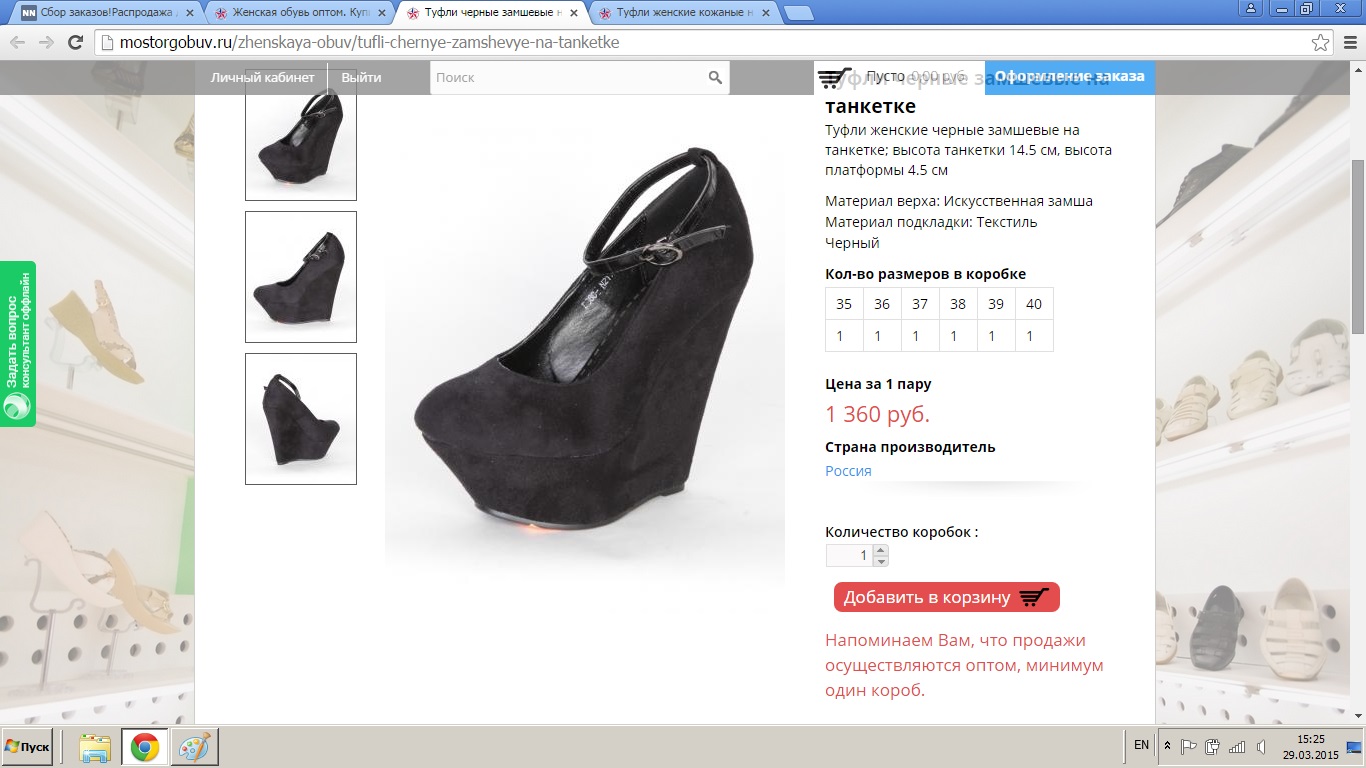This screenshot has height=768, width=1366.
Task: Select second shoe thumbnail
Action: [x=301, y=277]
